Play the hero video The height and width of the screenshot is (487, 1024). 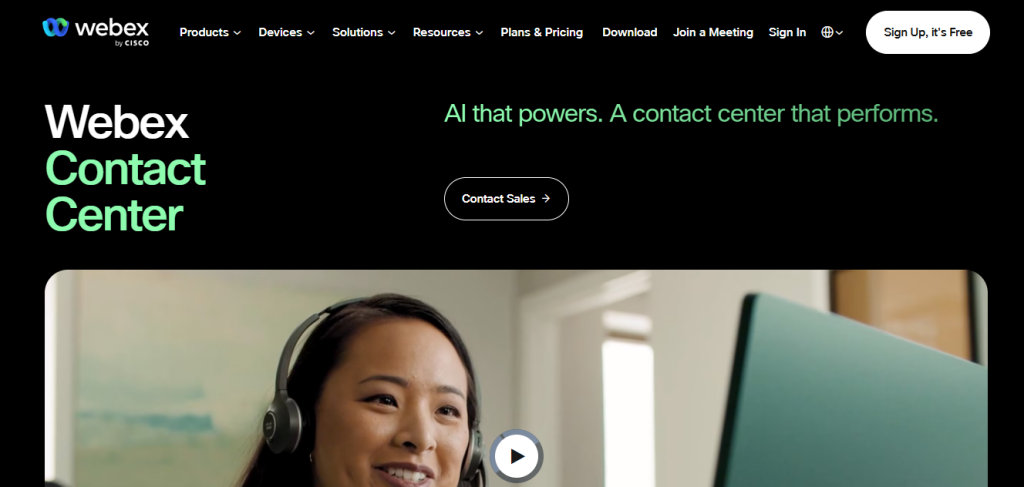[x=517, y=456]
